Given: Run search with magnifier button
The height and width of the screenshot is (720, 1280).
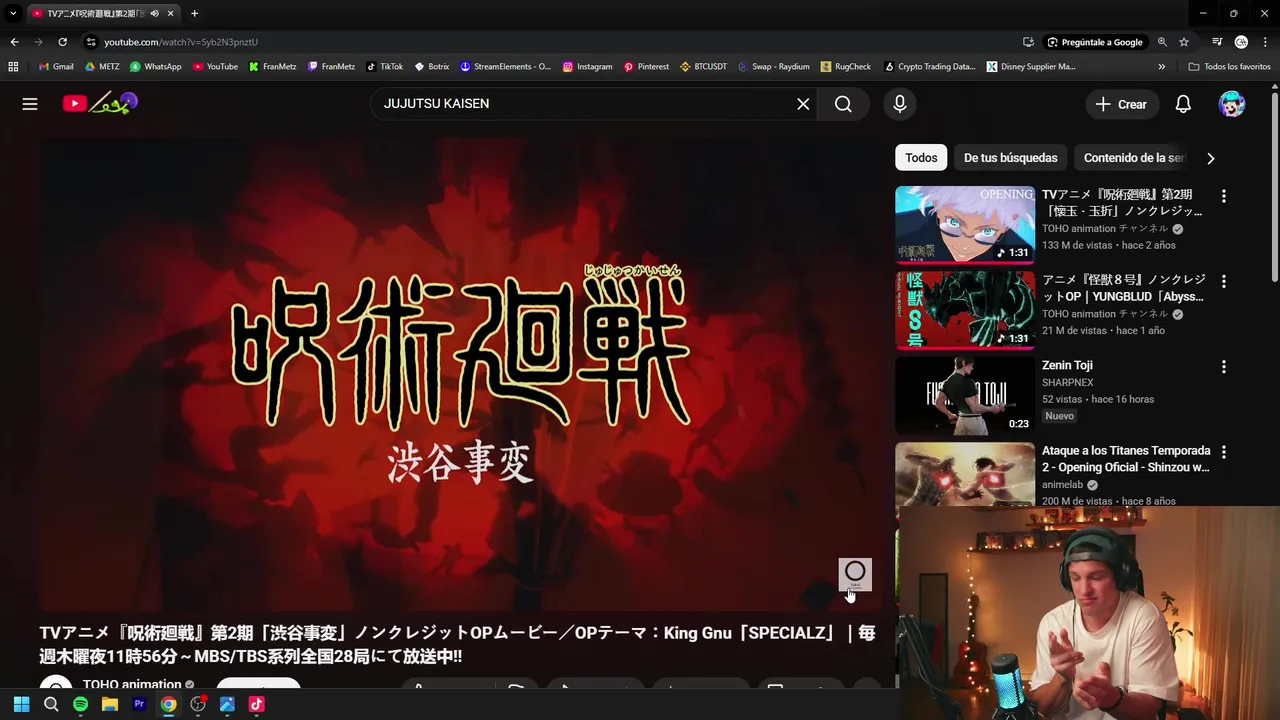Looking at the screenshot, I should coord(843,104).
